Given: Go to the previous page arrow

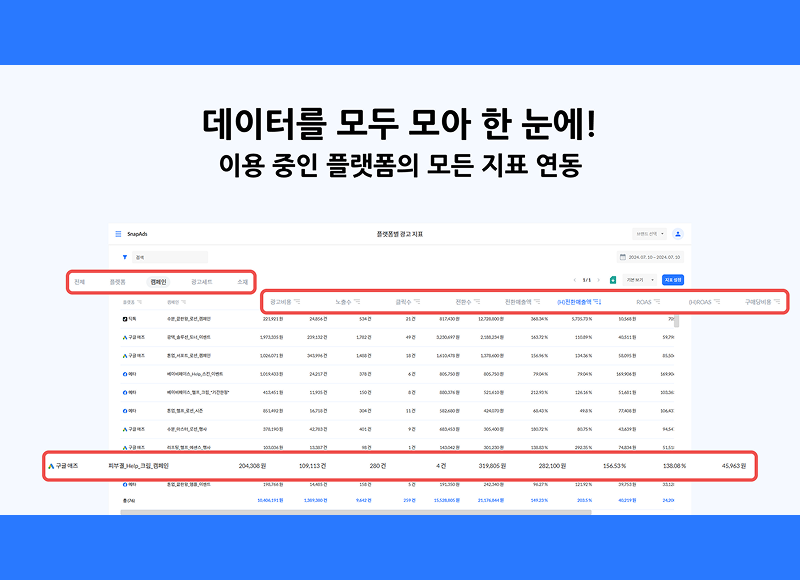Looking at the screenshot, I should [x=574, y=280].
